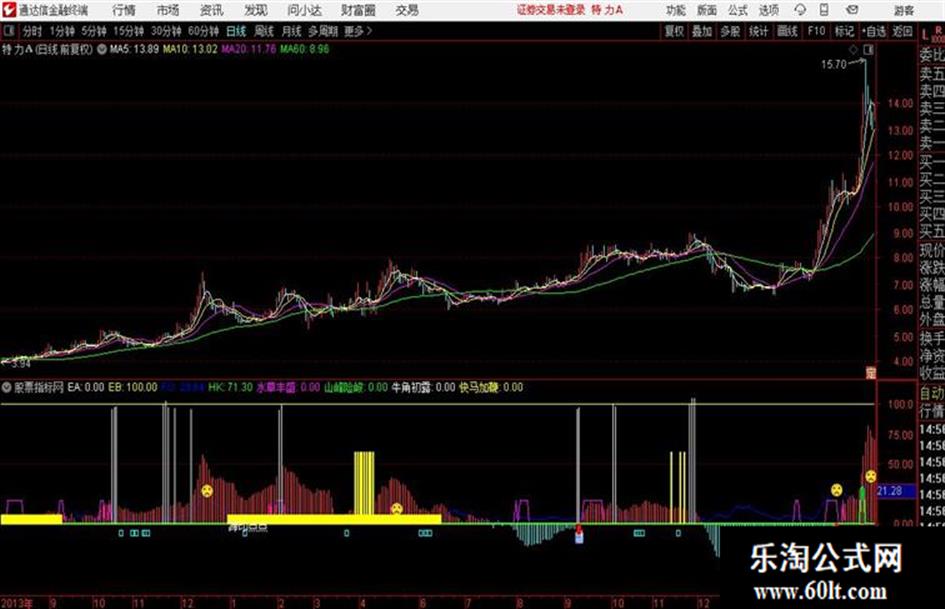
Task: Open the 市场 menu
Action: pos(168,10)
